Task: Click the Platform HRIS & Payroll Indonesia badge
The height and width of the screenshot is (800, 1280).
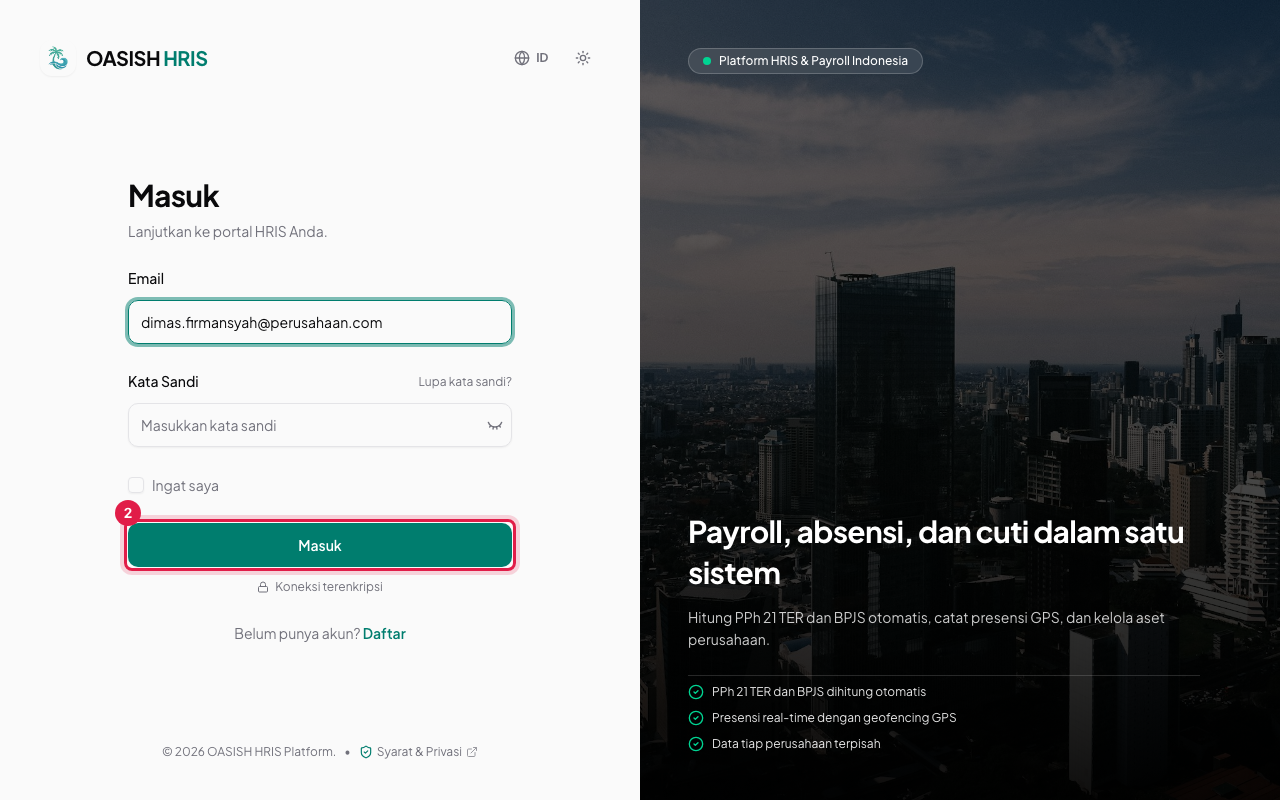Action: click(805, 61)
